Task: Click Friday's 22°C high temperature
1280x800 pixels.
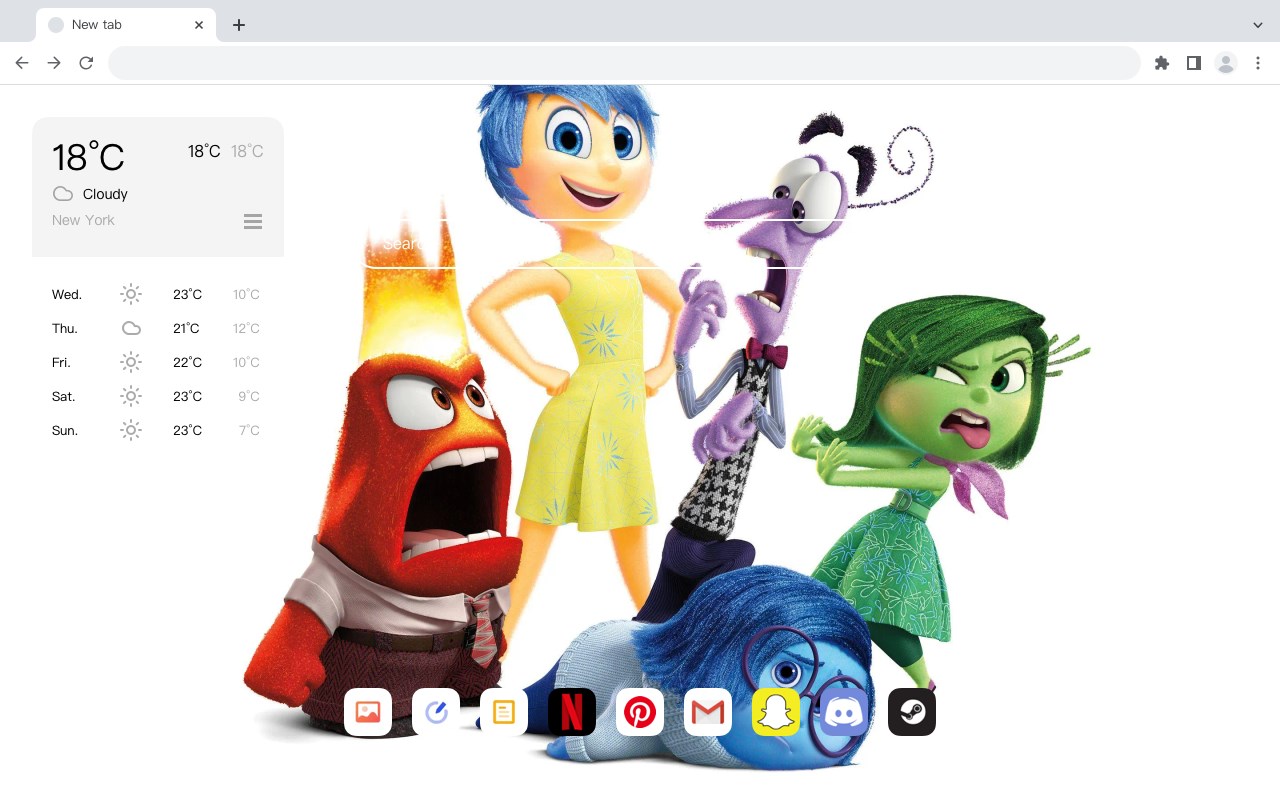Action: 187,362
